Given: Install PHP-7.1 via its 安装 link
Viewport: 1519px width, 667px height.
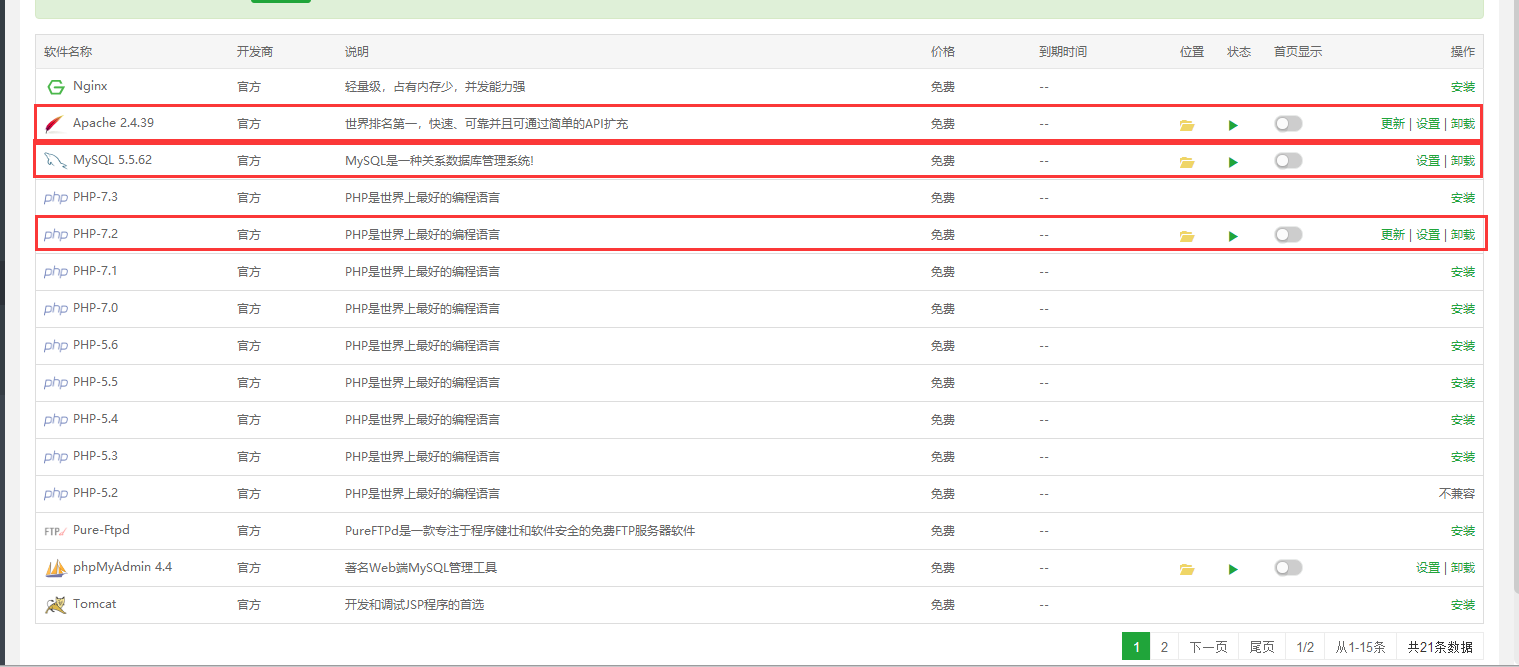Looking at the screenshot, I should coord(1463,272).
